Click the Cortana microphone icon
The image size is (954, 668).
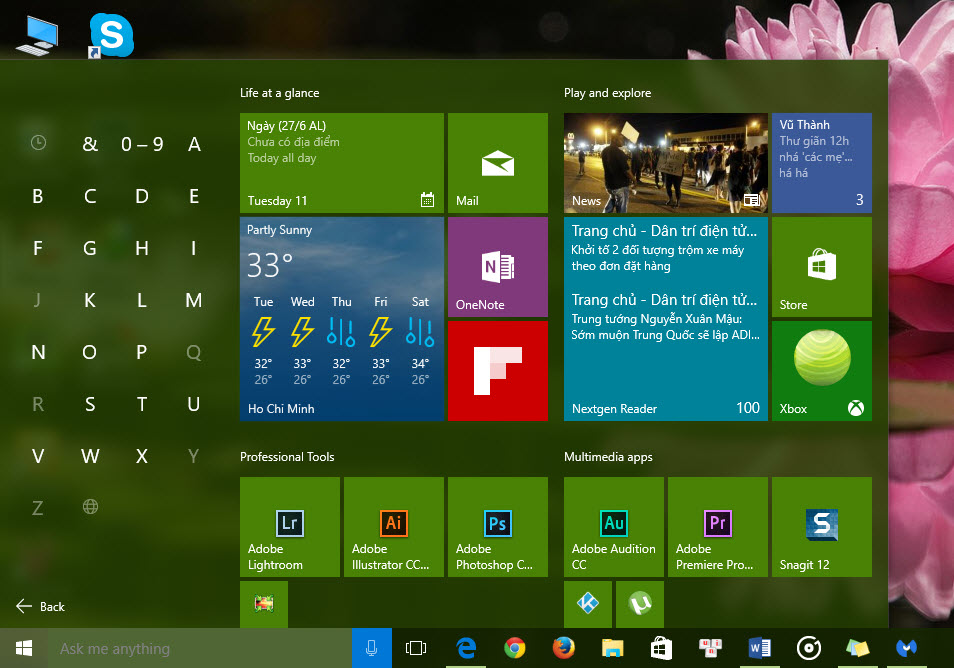pyautogui.click(x=371, y=648)
